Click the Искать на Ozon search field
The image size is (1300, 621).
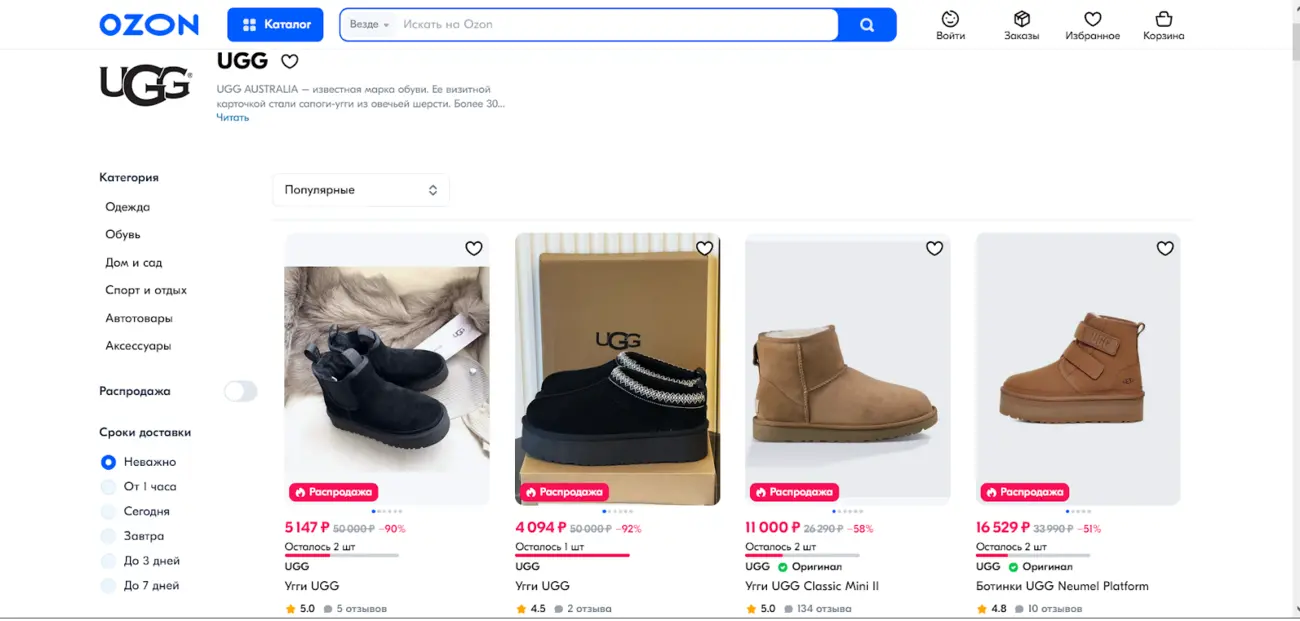(x=615, y=24)
